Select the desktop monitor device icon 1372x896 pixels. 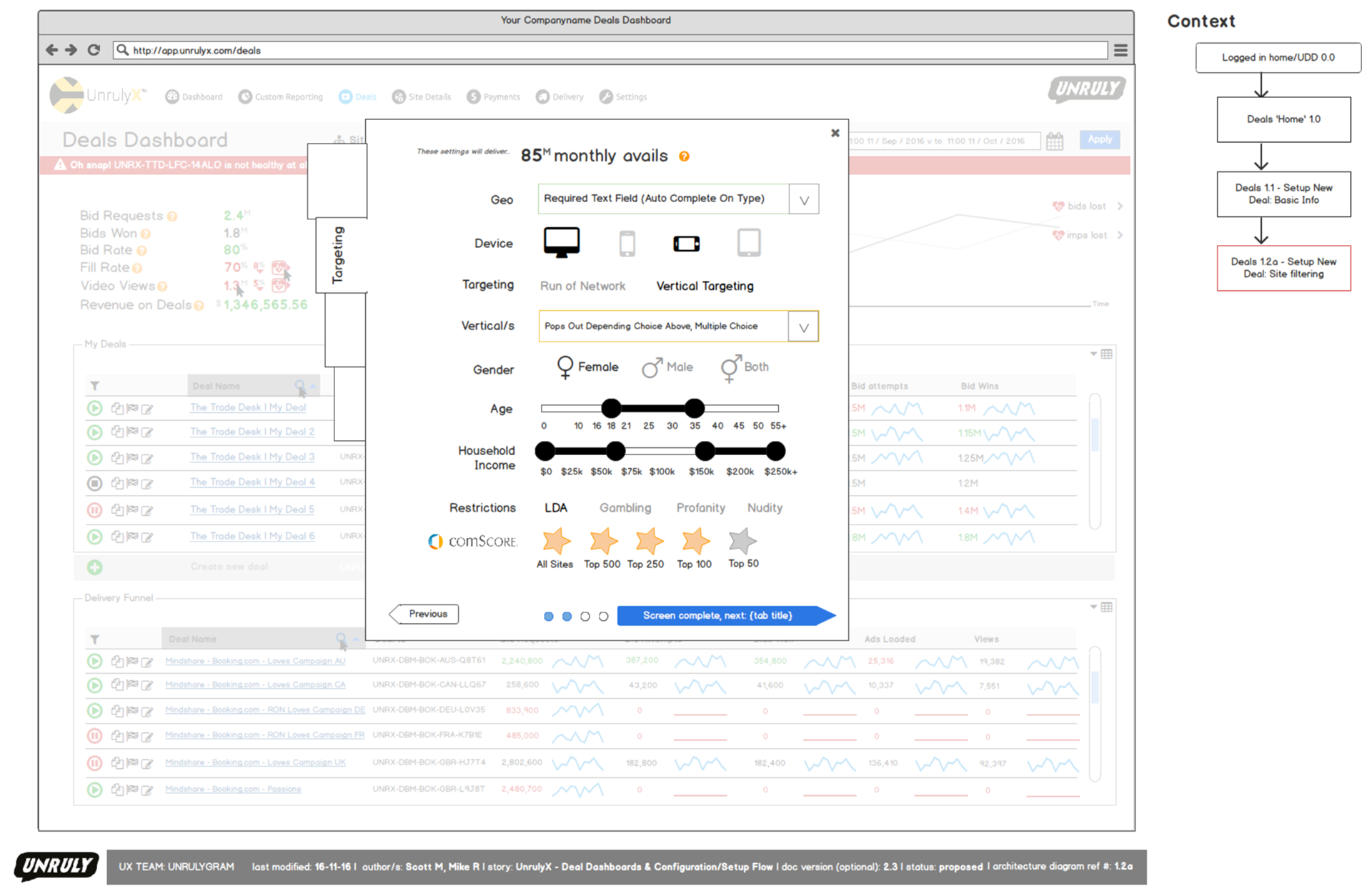tap(561, 242)
